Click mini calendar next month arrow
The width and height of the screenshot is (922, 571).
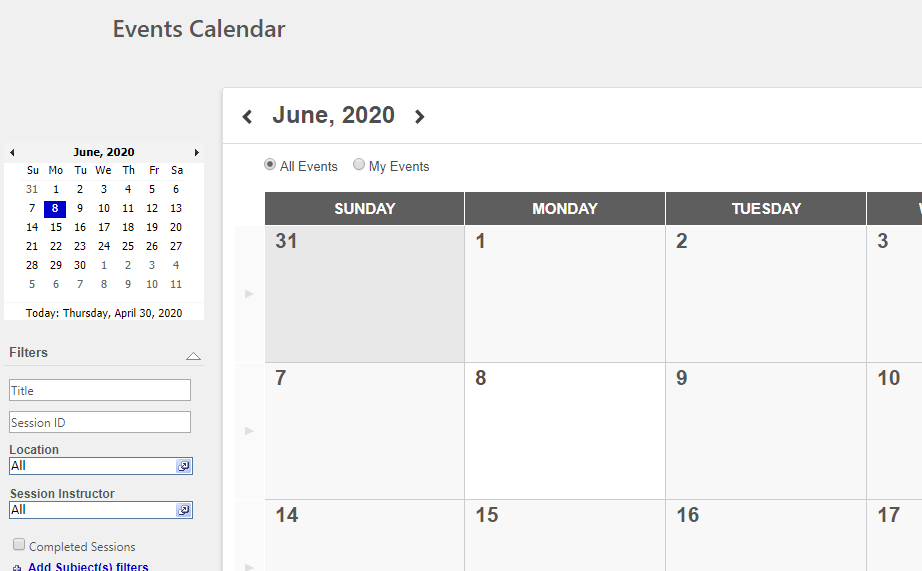pos(196,153)
